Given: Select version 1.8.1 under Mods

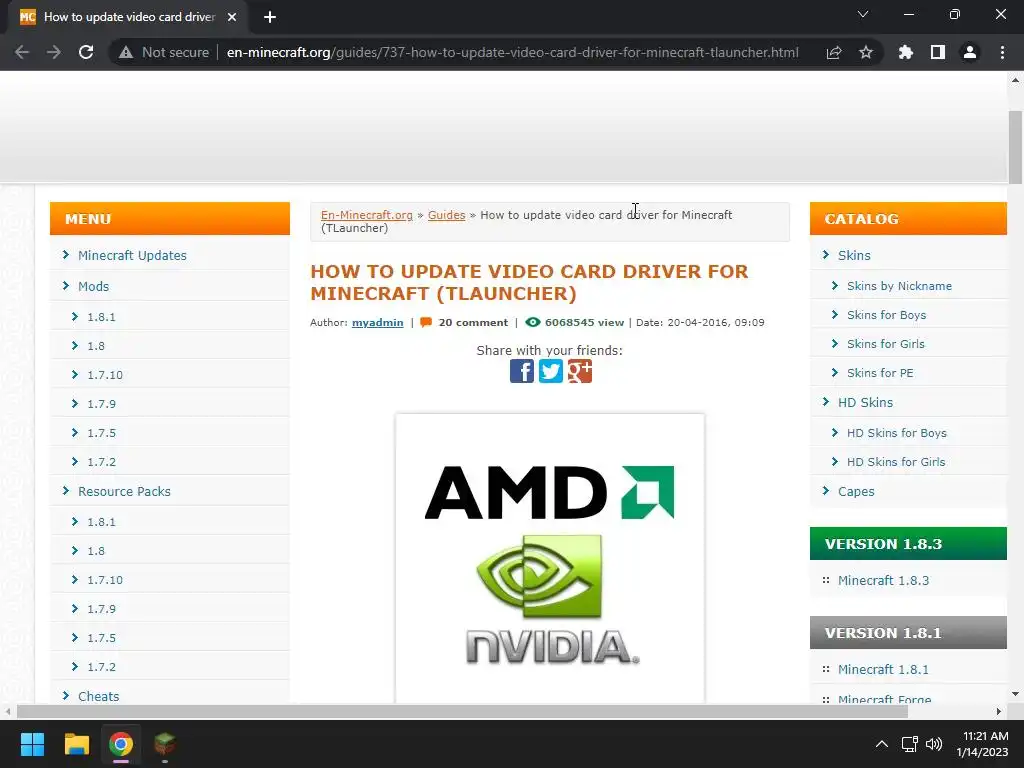Looking at the screenshot, I should click(x=101, y=317).
